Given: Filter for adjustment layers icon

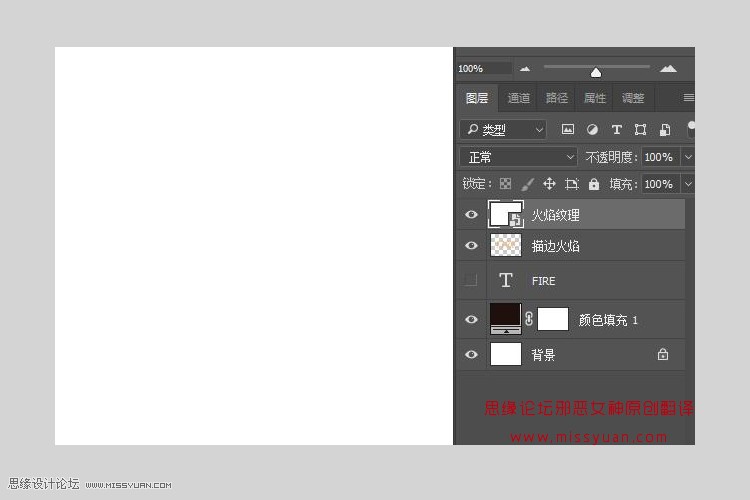Looking at the screenshot, I should tap(592, 130).
